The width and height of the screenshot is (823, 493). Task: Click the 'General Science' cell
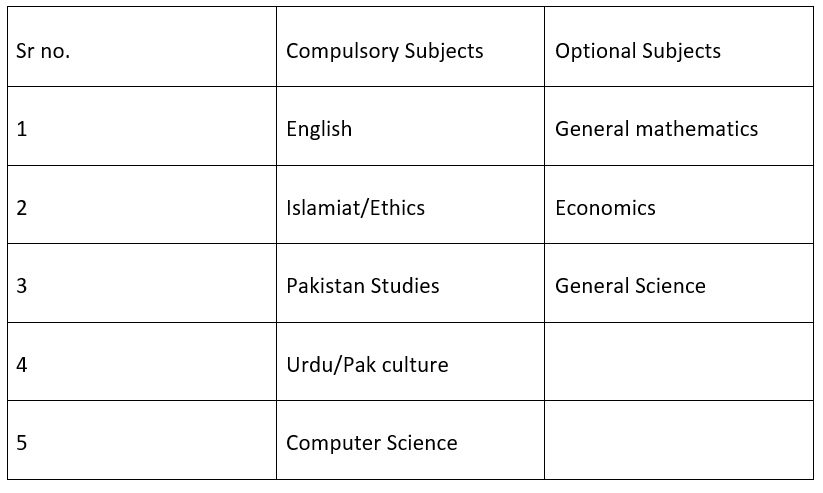679,283
